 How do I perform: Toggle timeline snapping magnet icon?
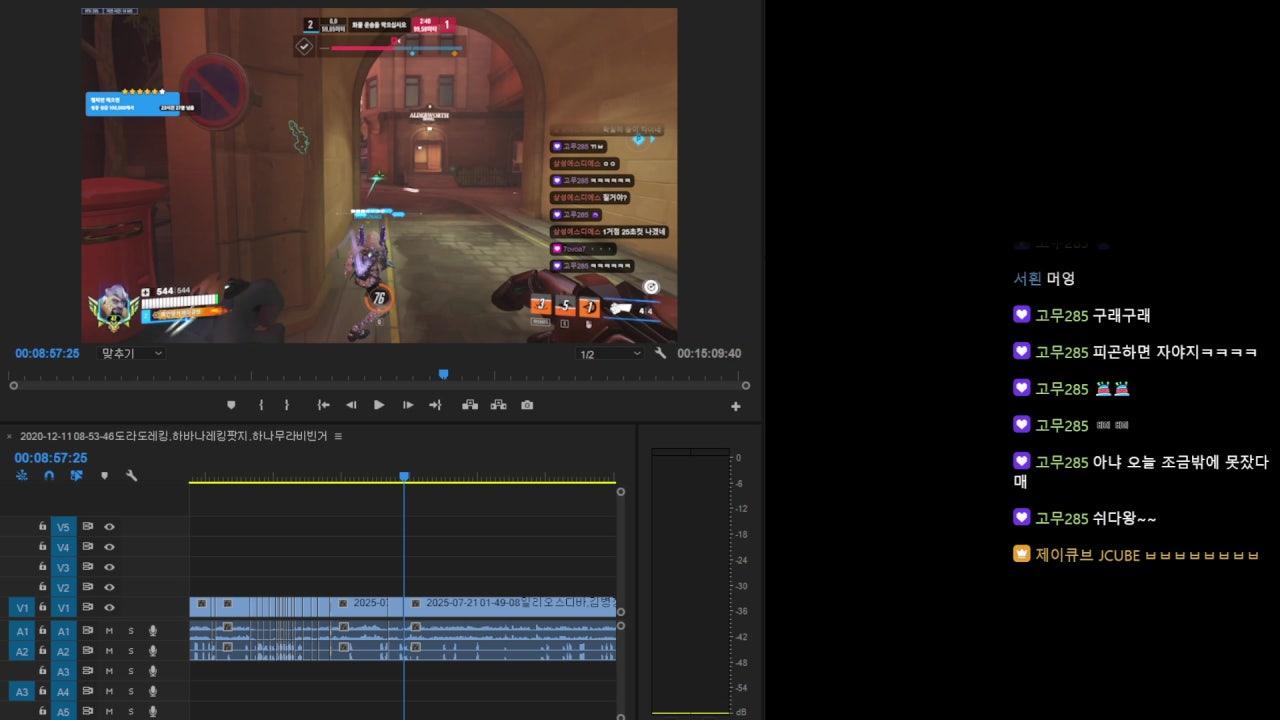(49, 476)
